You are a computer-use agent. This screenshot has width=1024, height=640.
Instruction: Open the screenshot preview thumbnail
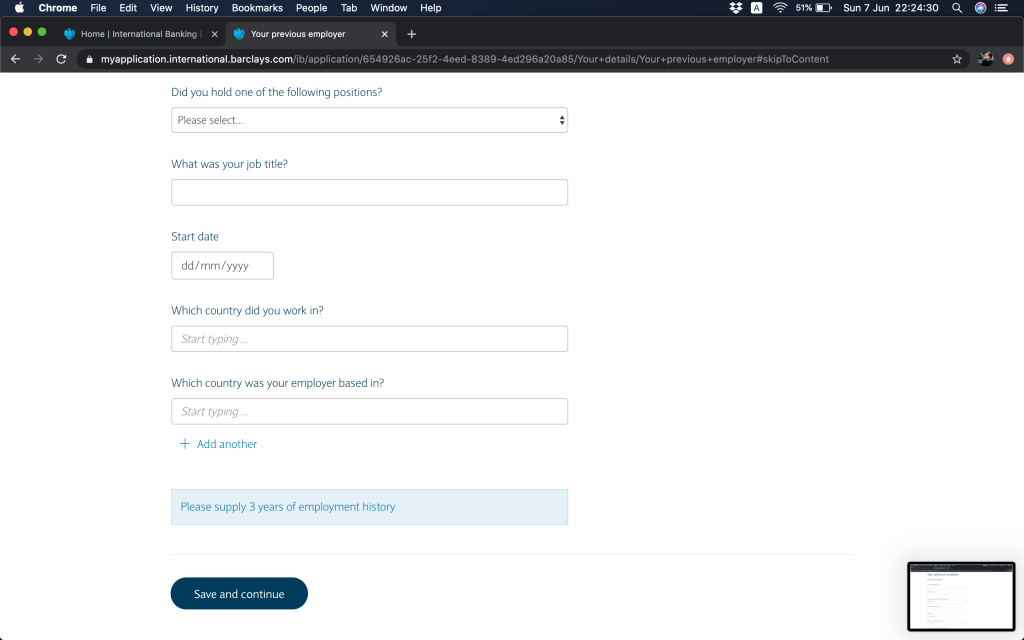pos(960,596)
